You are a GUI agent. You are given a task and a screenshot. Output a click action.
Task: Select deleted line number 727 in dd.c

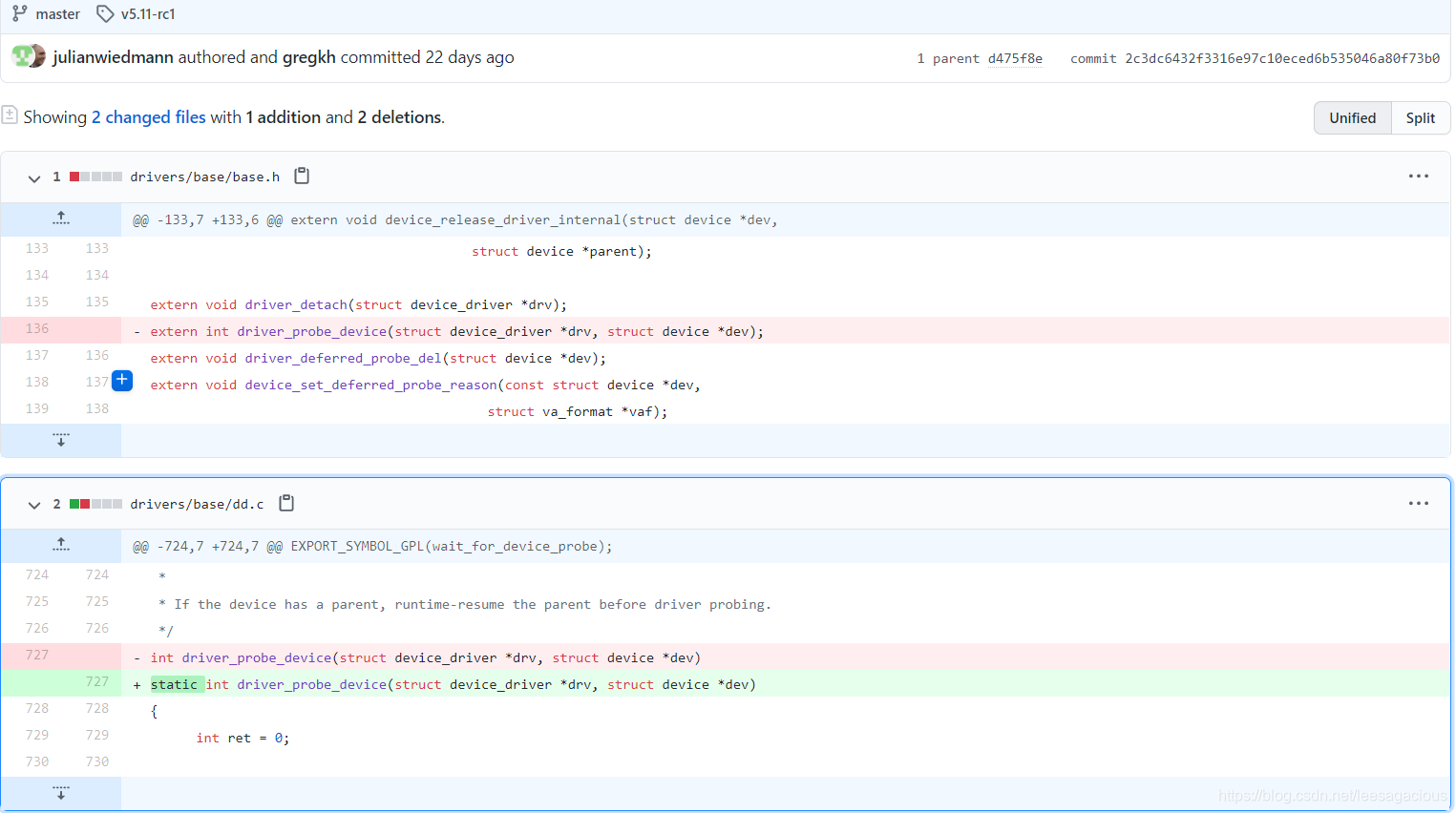click(37, 655)
